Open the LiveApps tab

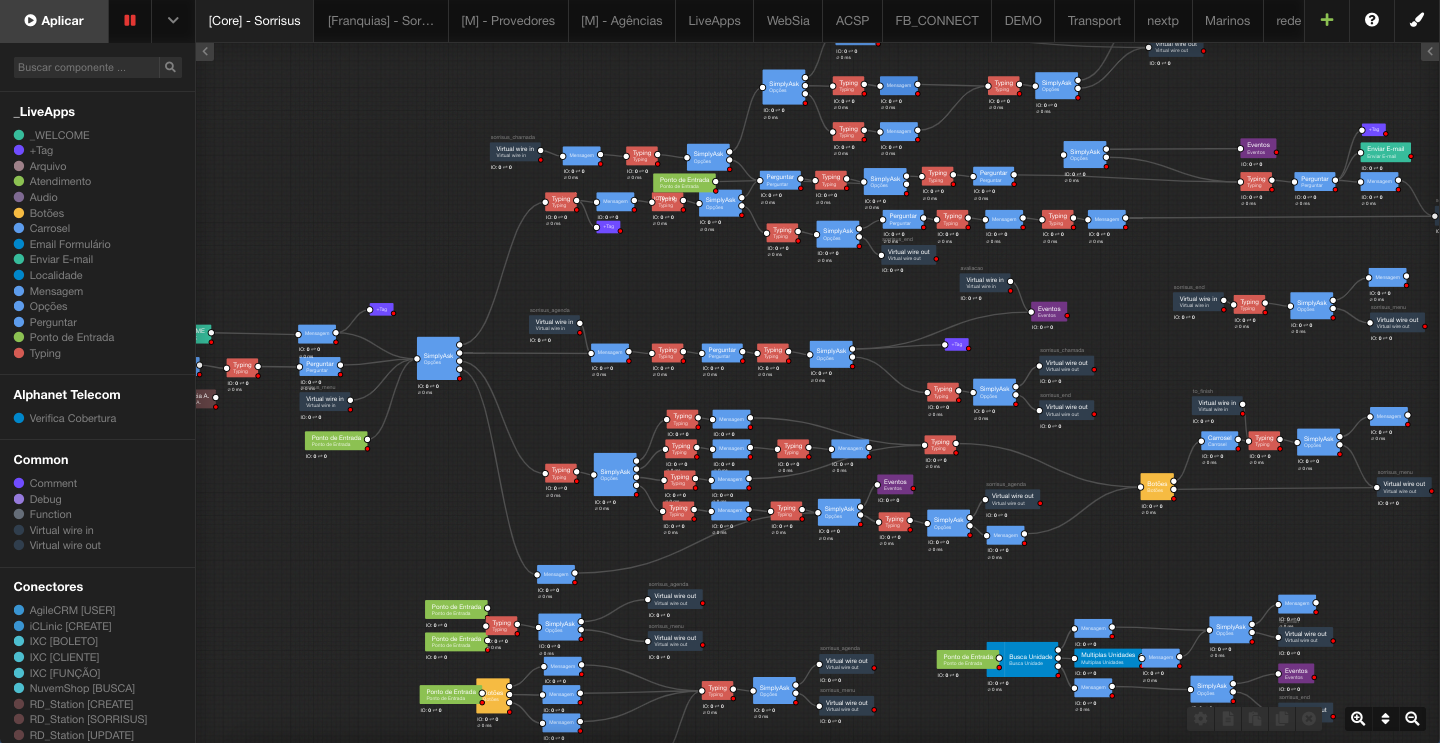pos(714,20)
